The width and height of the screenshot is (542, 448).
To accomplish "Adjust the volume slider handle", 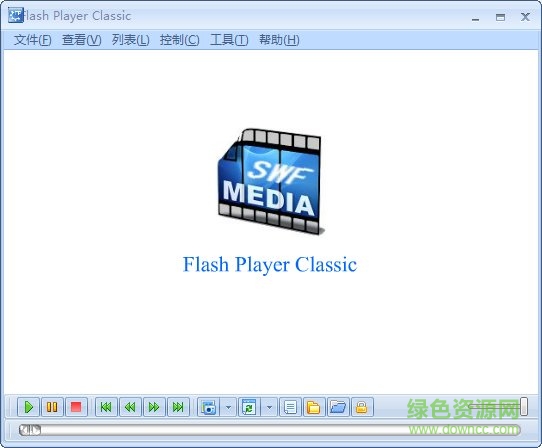I will coord(524,407).
